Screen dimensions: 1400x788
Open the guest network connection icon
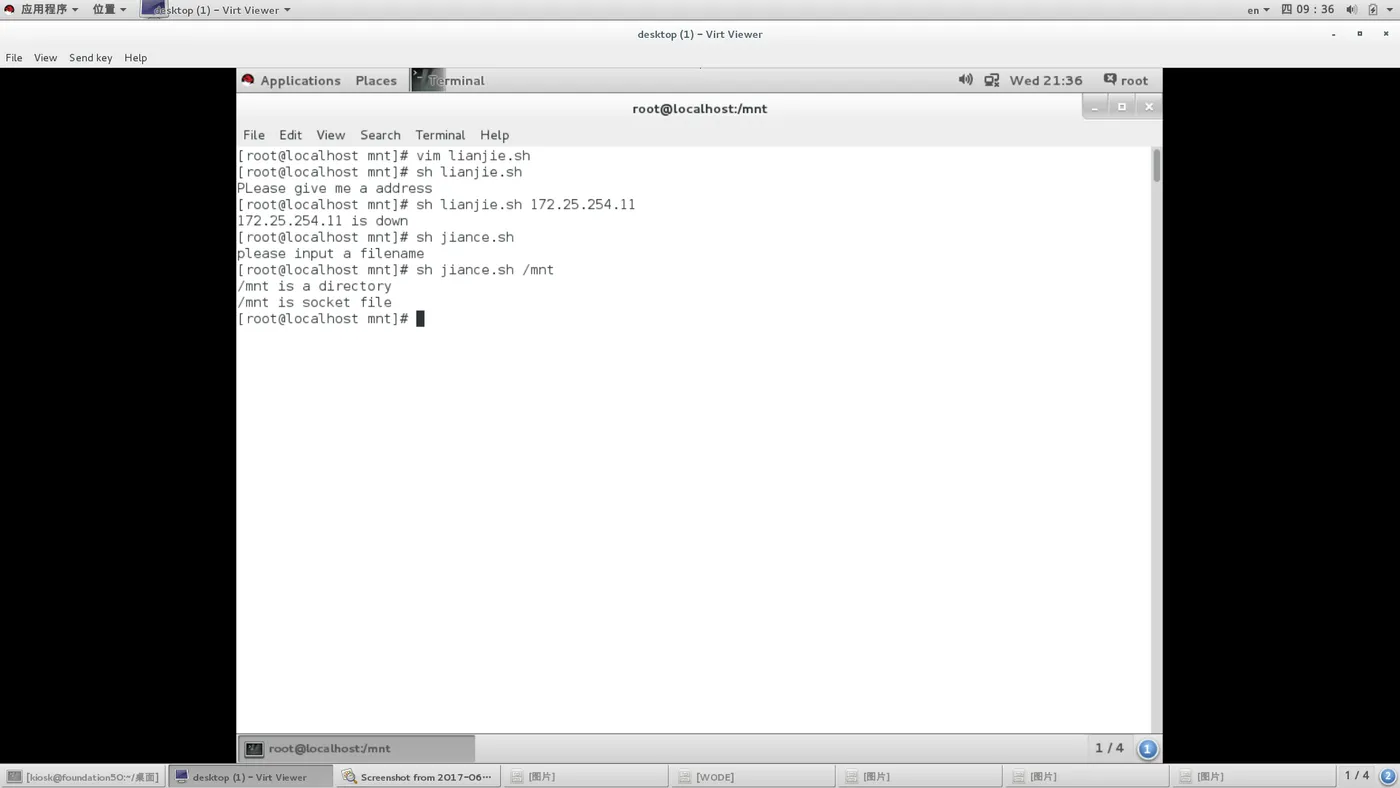992,80
